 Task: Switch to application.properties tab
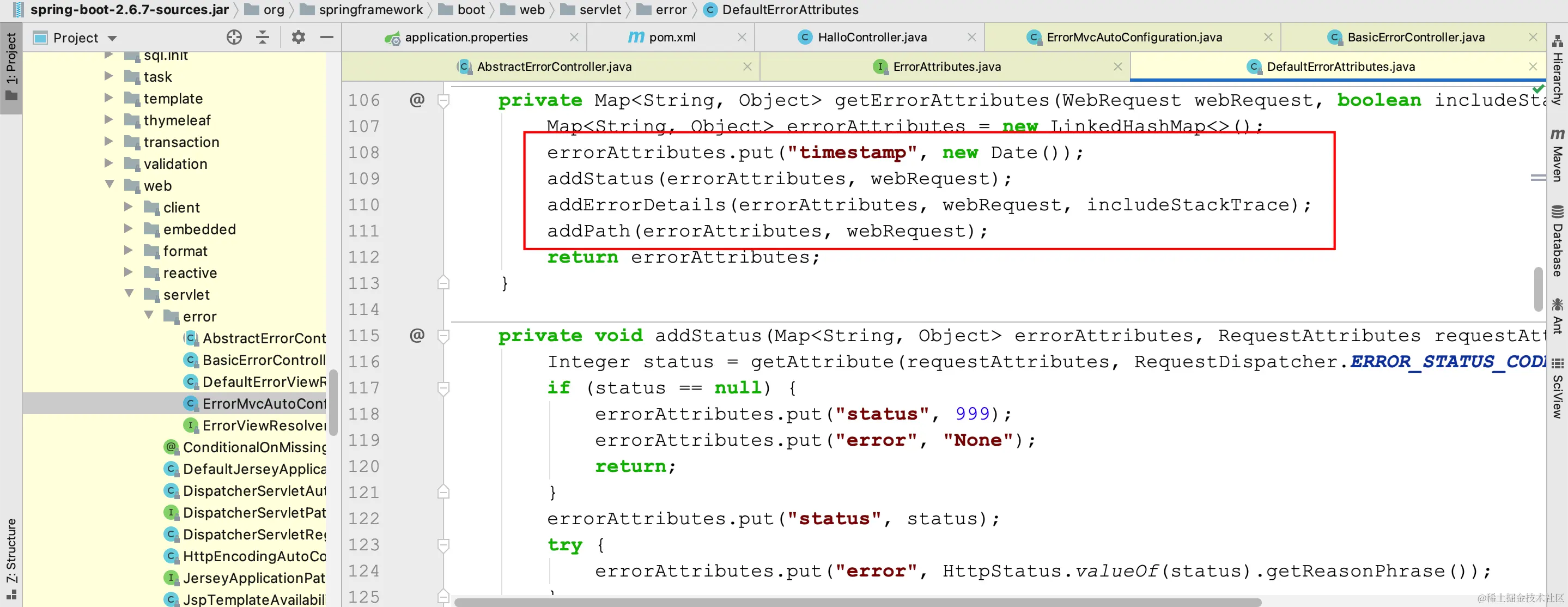click(x=466, y=37)
